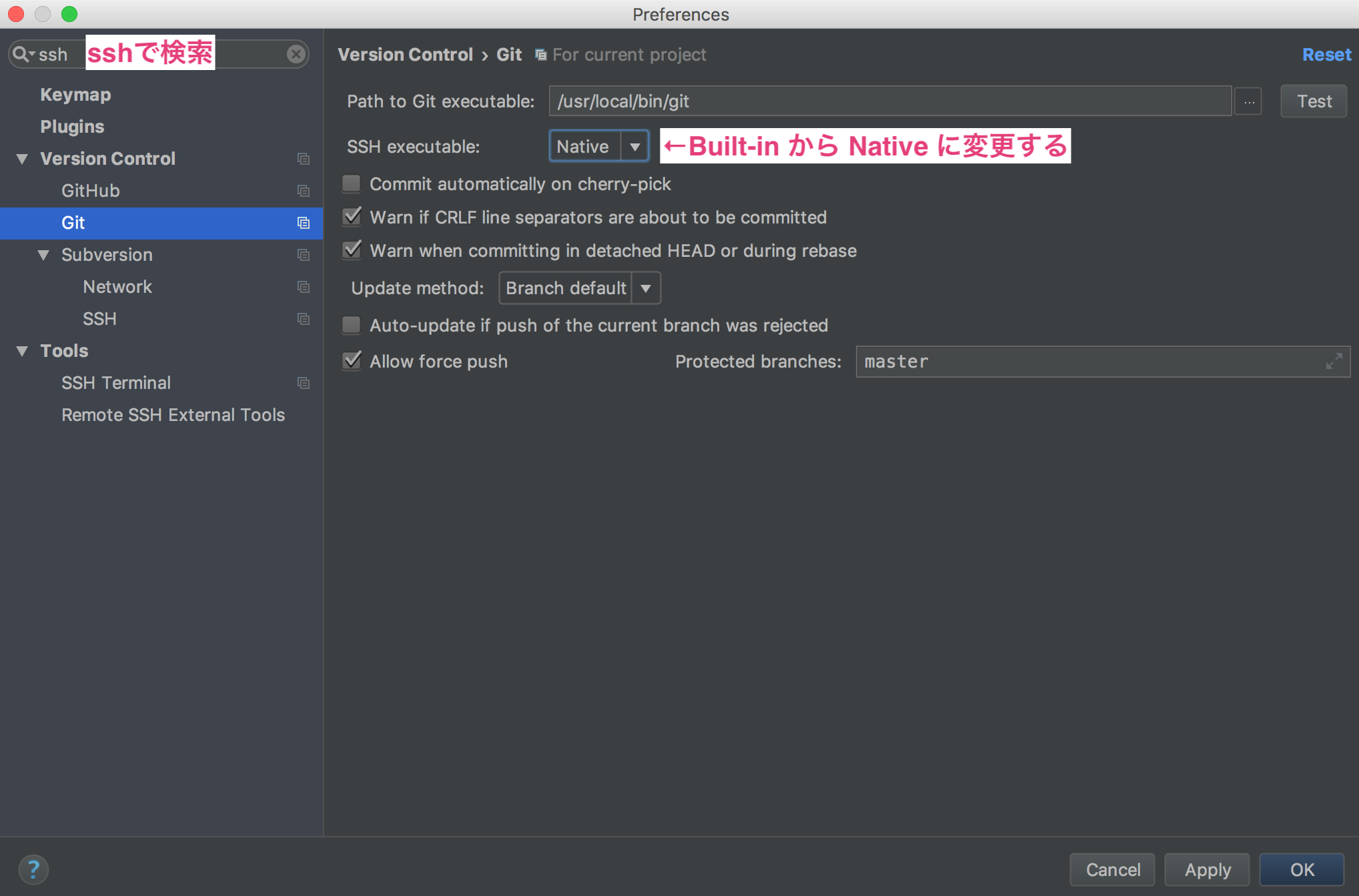The height and width of the screenshot is (896, 1359).
Task: Enable Commit automatically on cherry-pick
Action: point(352,183)
